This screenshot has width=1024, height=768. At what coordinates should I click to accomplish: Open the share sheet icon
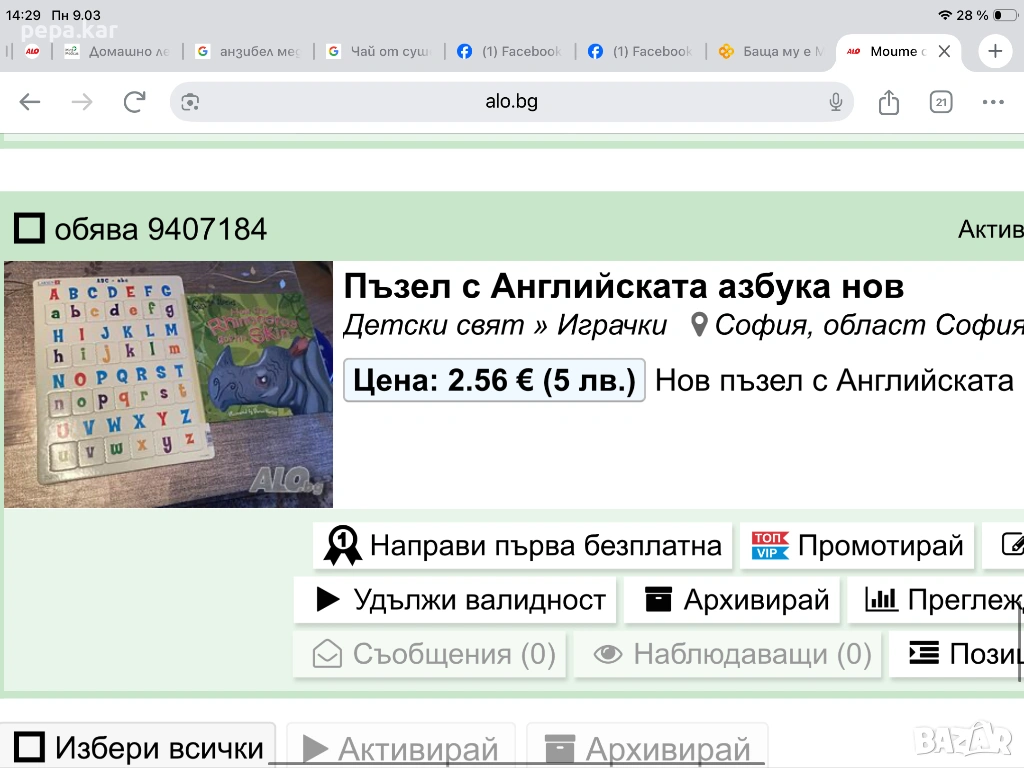tap(889, 102)
